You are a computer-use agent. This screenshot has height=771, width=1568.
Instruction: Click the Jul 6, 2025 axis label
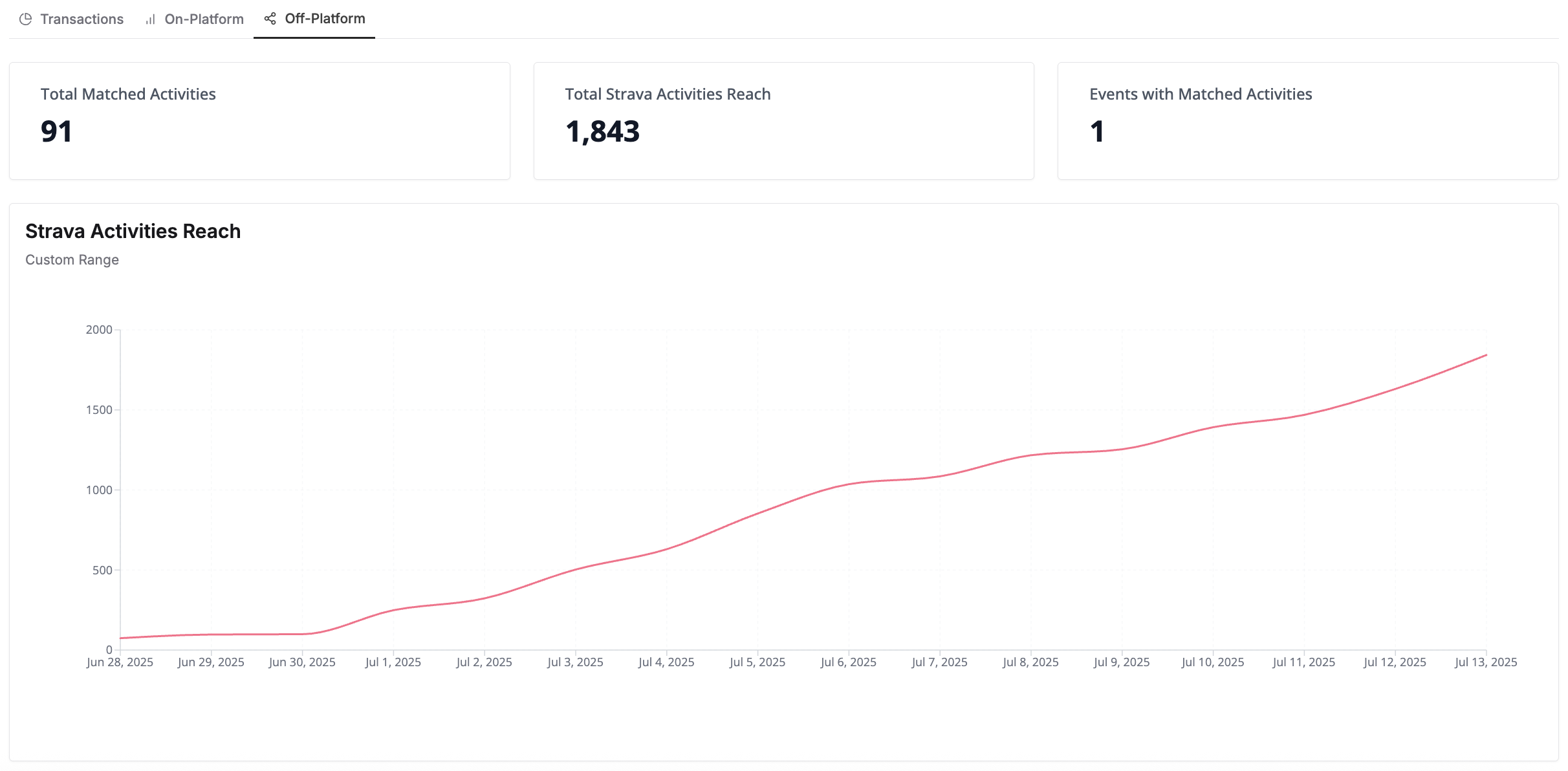[x=848, y=662]
